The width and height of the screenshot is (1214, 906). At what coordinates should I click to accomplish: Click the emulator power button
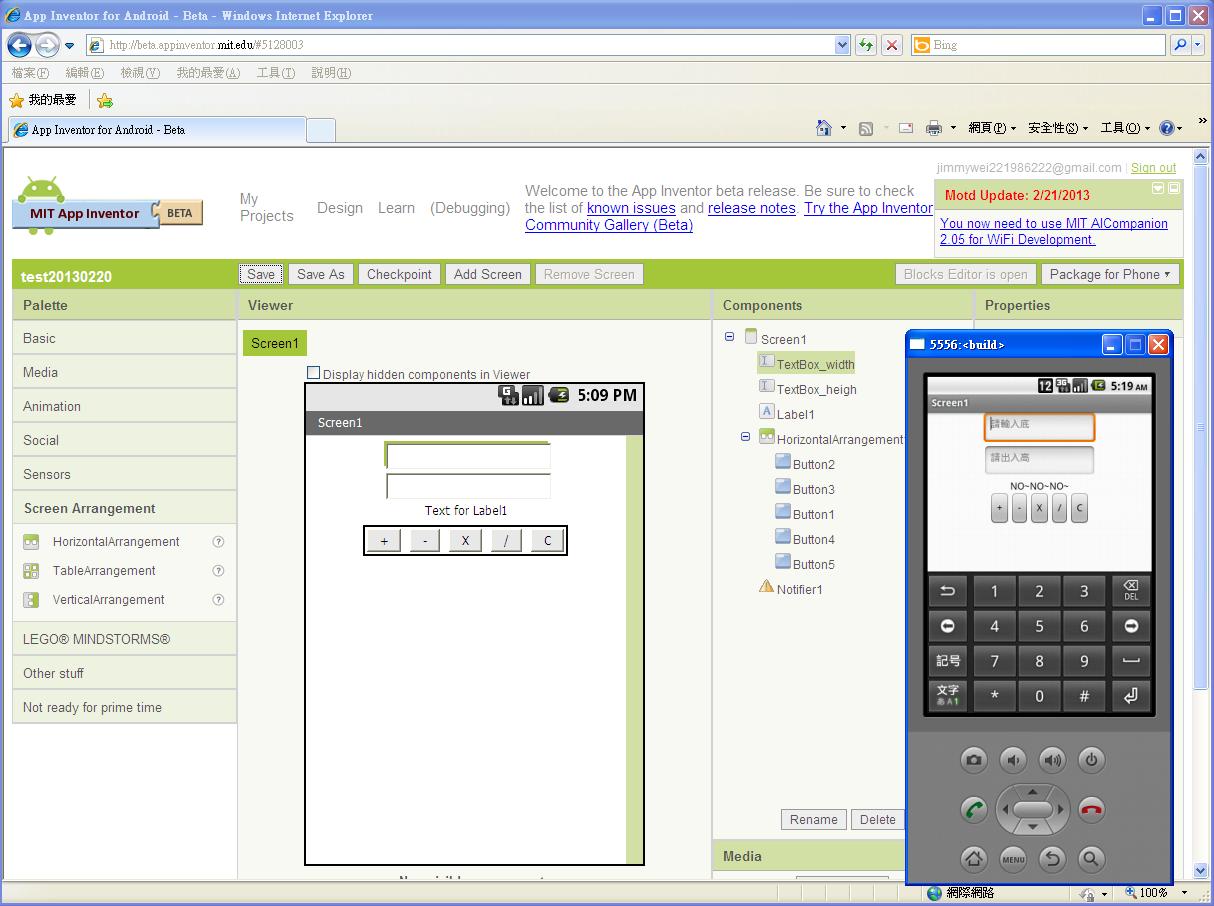1091,760
